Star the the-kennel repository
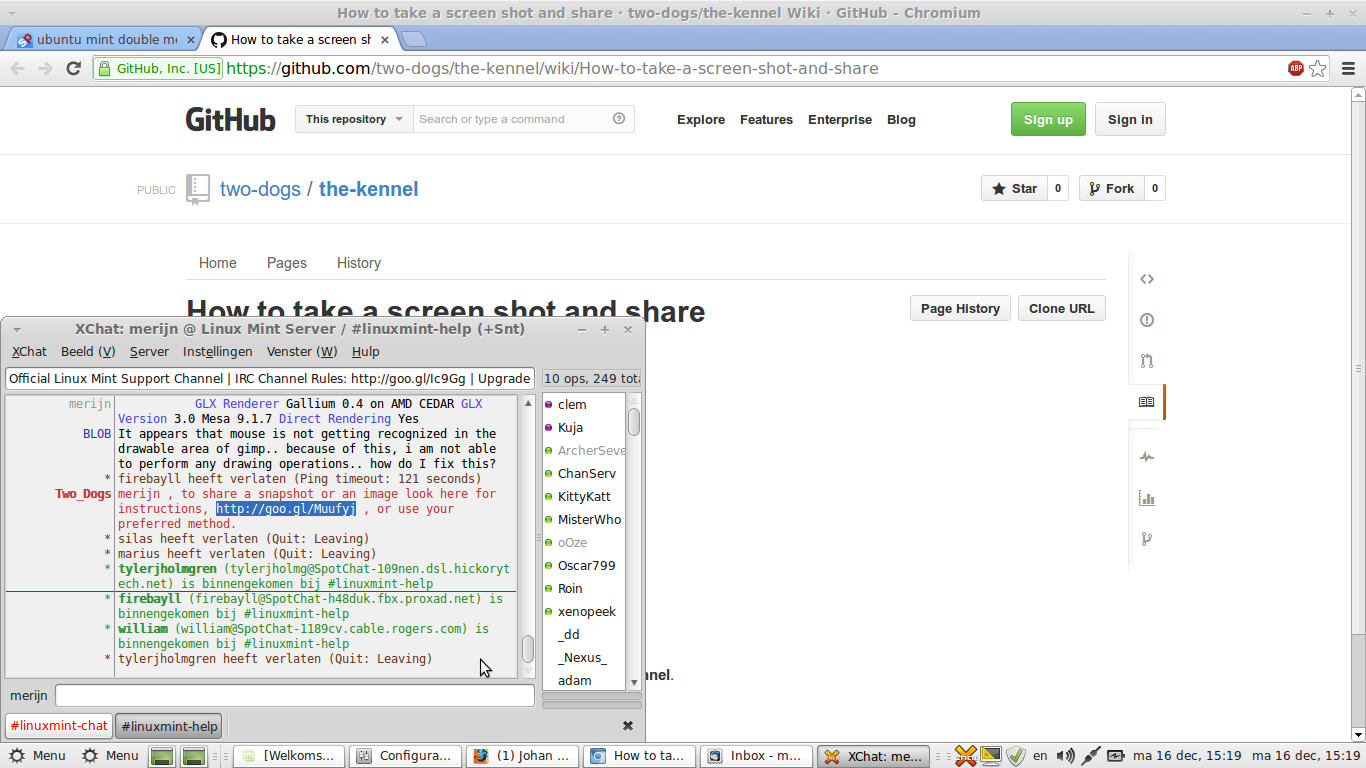The width and height of the screenshot is (1366, 768). click(x=1014, y=188)
